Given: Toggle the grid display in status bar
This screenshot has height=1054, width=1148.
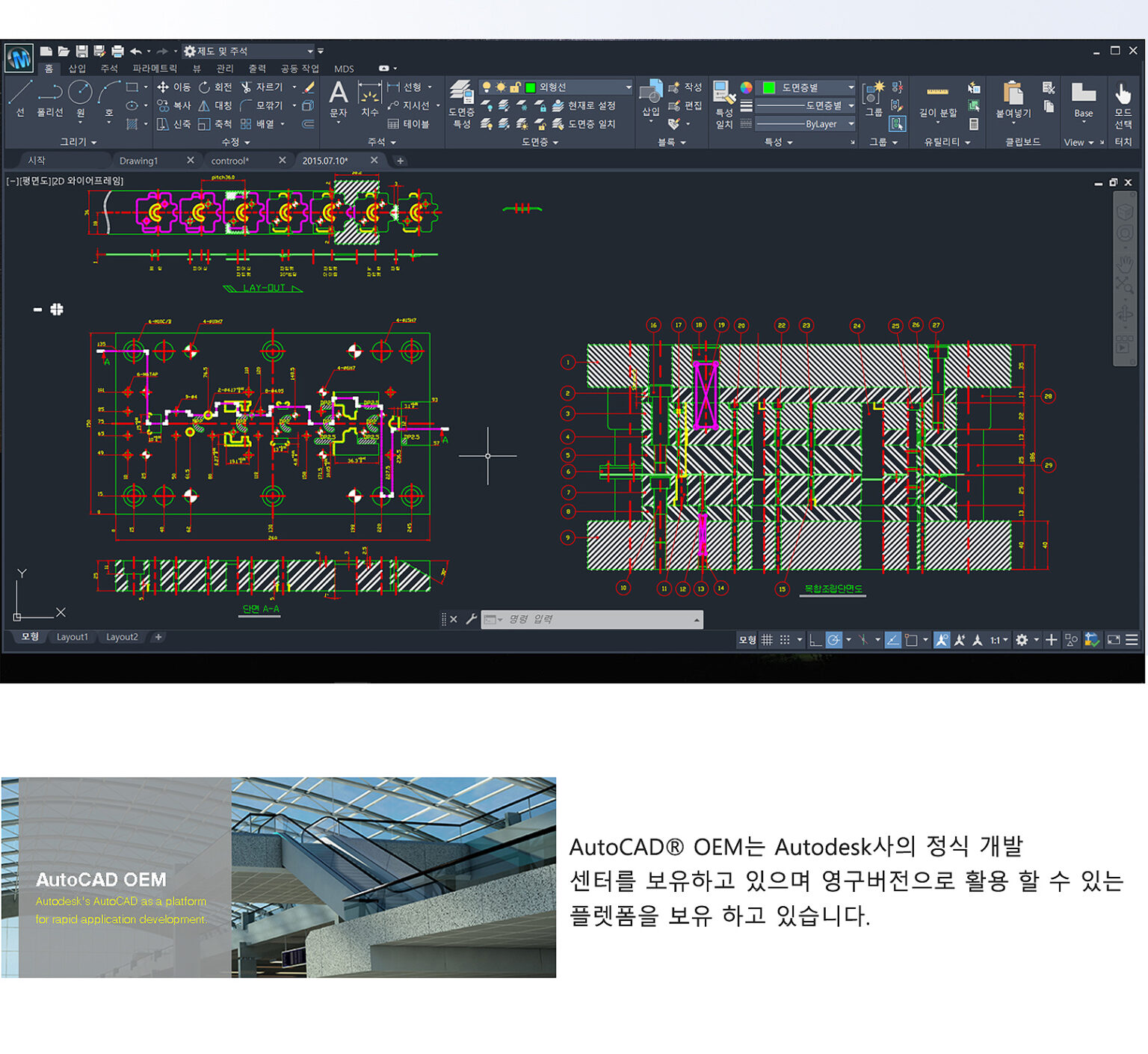Looking at the screenshot, I should [767, 640].
